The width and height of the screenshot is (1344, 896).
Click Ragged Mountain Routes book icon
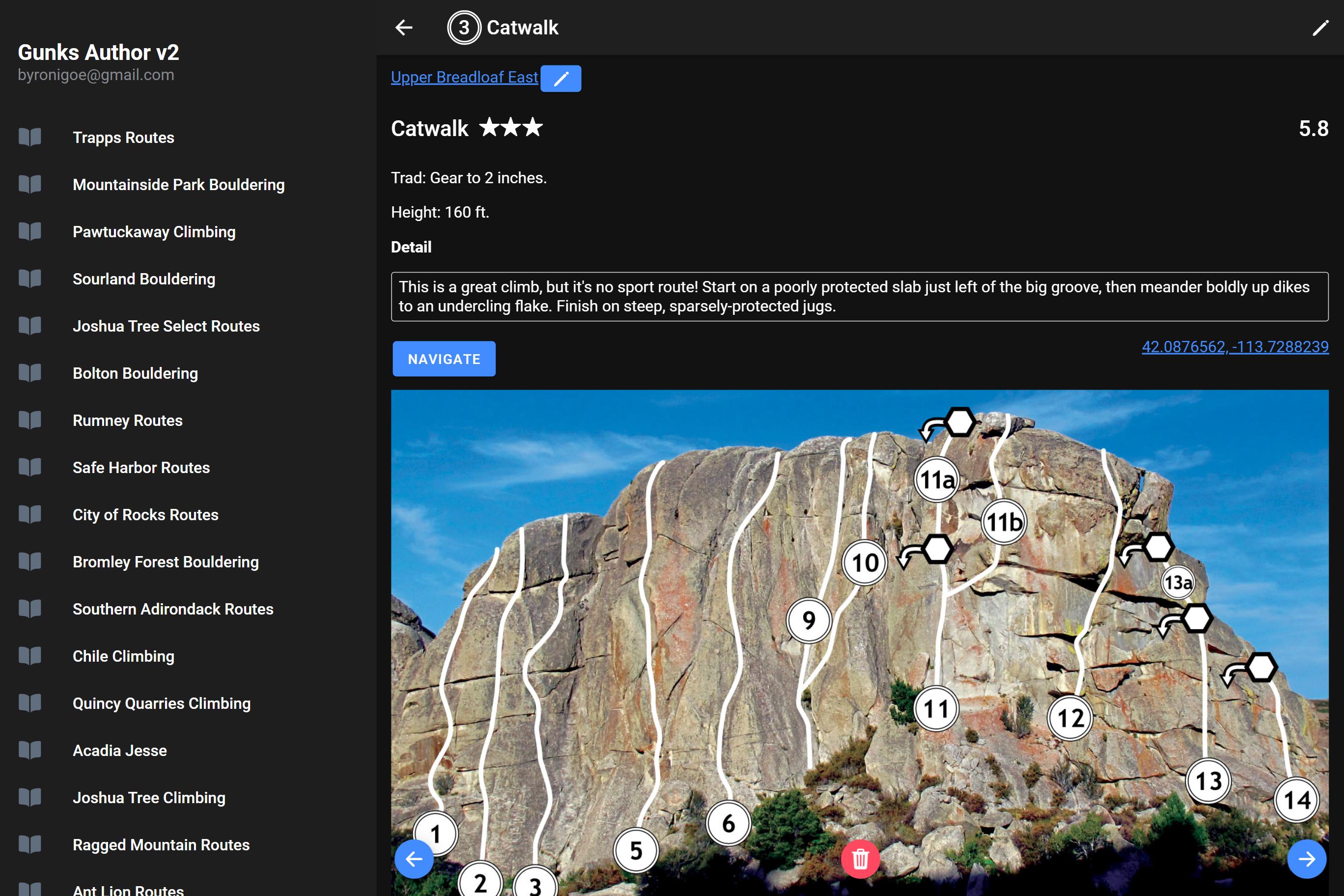click(29, 844)
